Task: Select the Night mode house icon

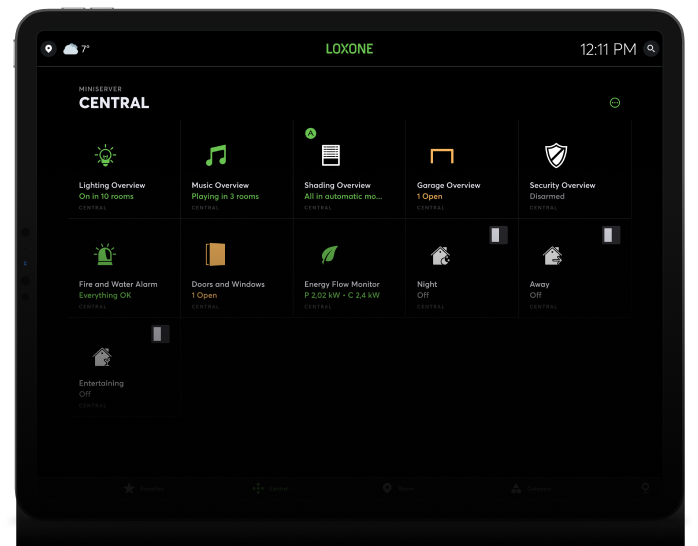Action: click(441, 255)
